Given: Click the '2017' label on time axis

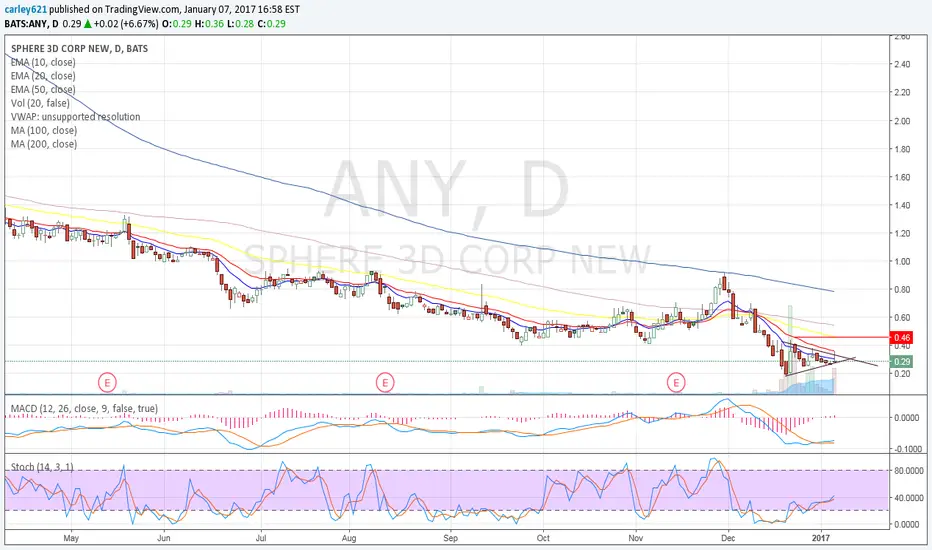Looking at the screenshot, I should 821,539.
